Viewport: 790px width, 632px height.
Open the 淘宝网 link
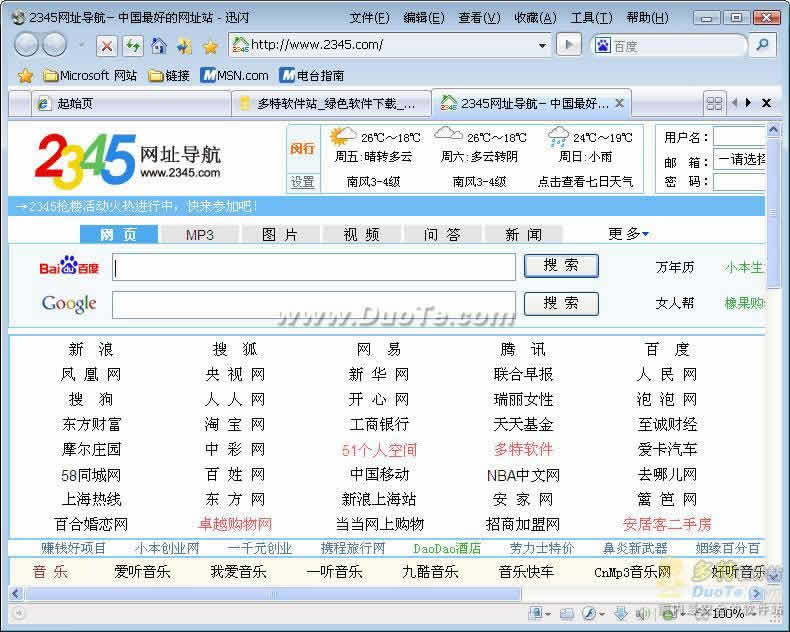(x=235, y=424)
